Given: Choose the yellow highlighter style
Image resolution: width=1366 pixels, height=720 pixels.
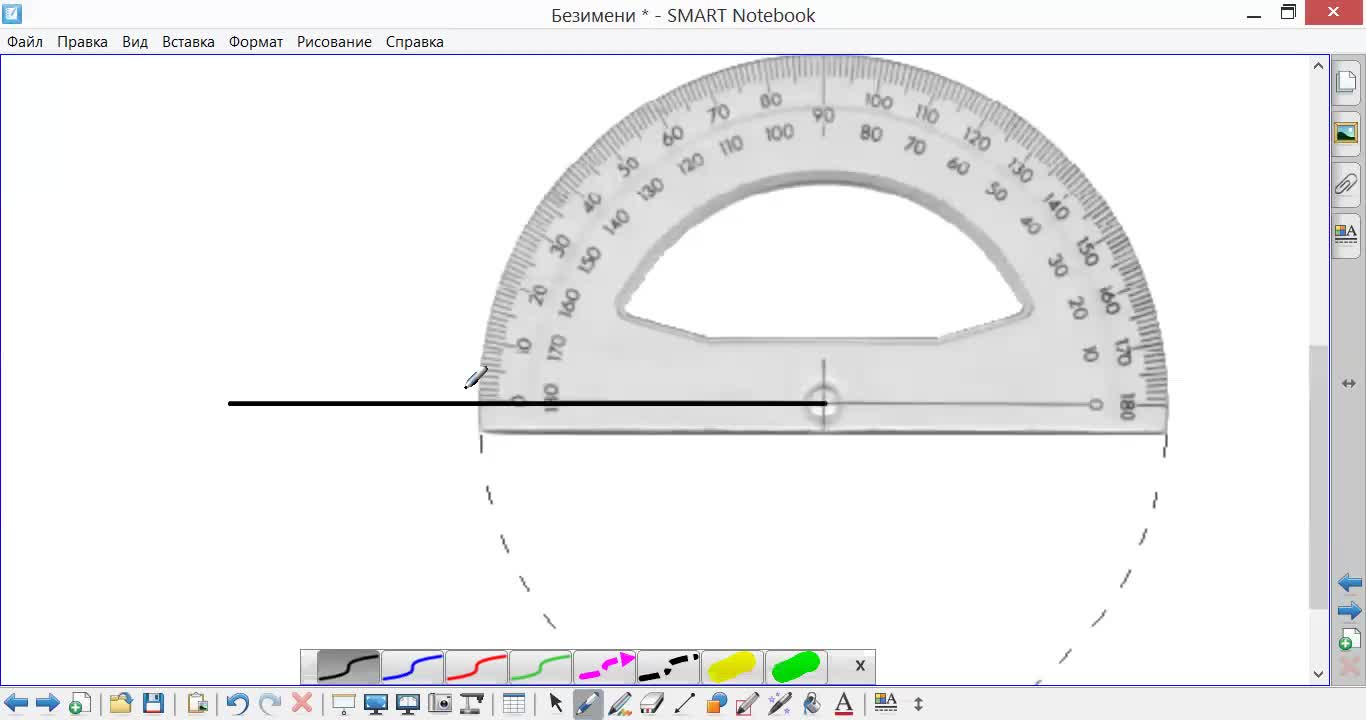Looking at the screenshot, I should click(732, 666).
